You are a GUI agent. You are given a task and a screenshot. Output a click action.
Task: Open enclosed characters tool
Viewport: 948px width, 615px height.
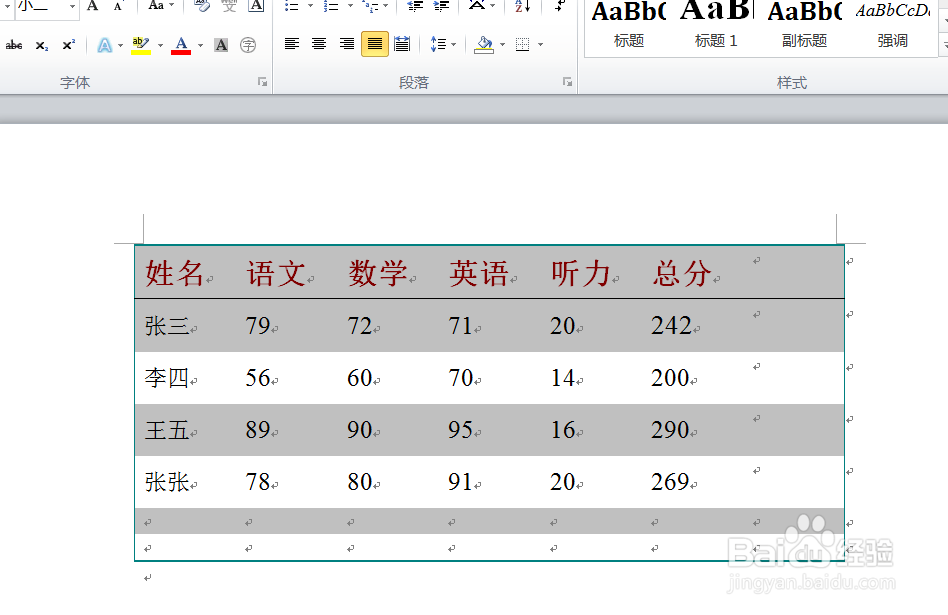(248, 45)
